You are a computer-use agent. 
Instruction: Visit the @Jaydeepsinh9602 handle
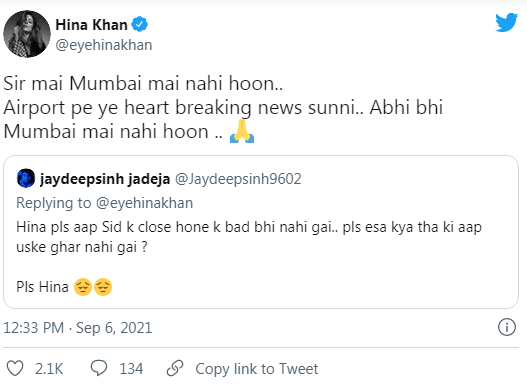(238, 179)
